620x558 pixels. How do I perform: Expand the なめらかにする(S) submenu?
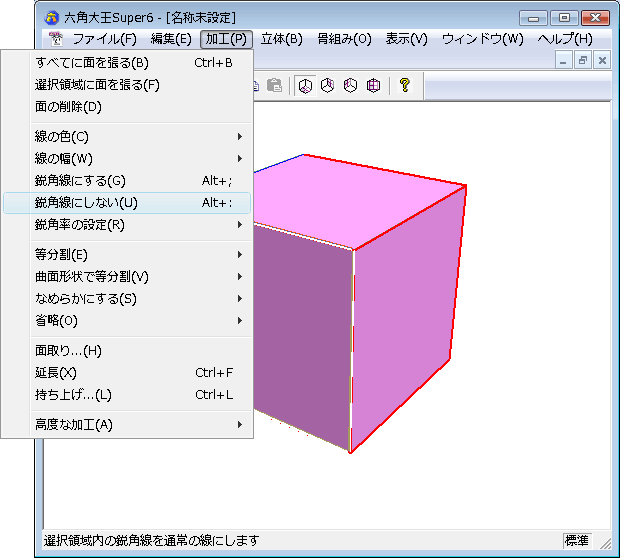click(127, 299)
